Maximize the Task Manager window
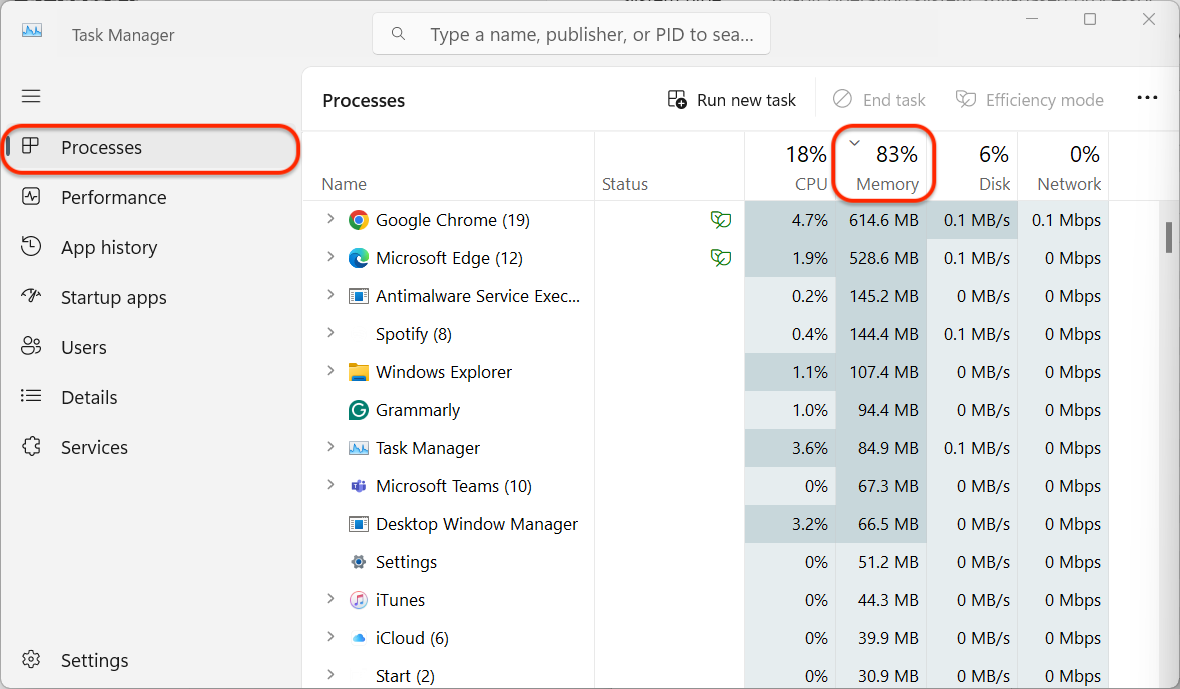Image resolution: width=1180 pixels, height=689 pixels. (1090, 19)
